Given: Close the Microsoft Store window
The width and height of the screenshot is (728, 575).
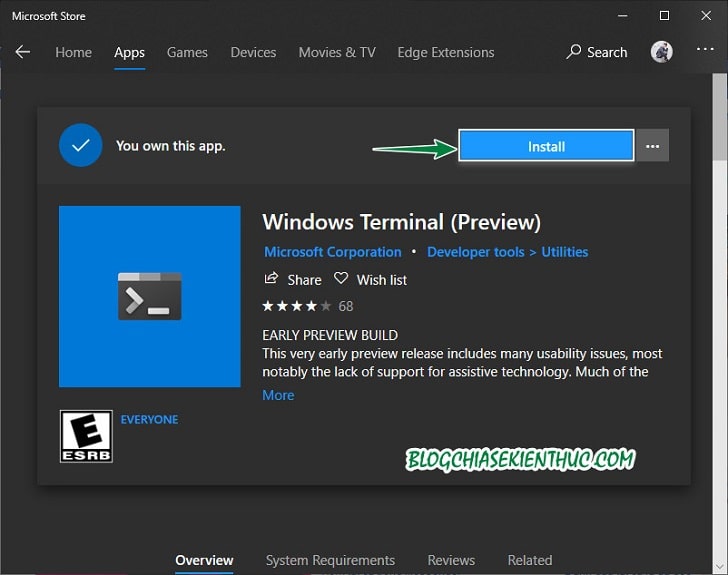Looking at the screenshot, I should pos(706,16).
